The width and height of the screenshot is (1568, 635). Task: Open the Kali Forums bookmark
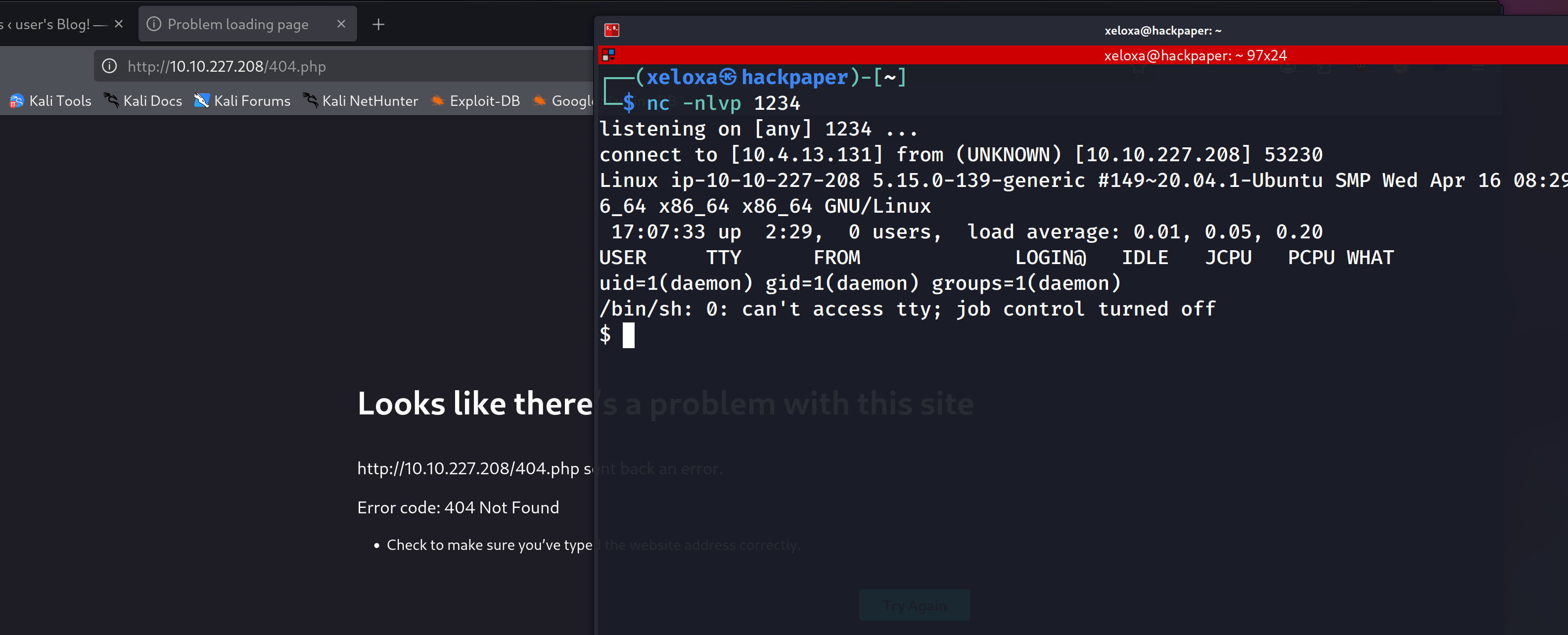(x=242, y=101)
